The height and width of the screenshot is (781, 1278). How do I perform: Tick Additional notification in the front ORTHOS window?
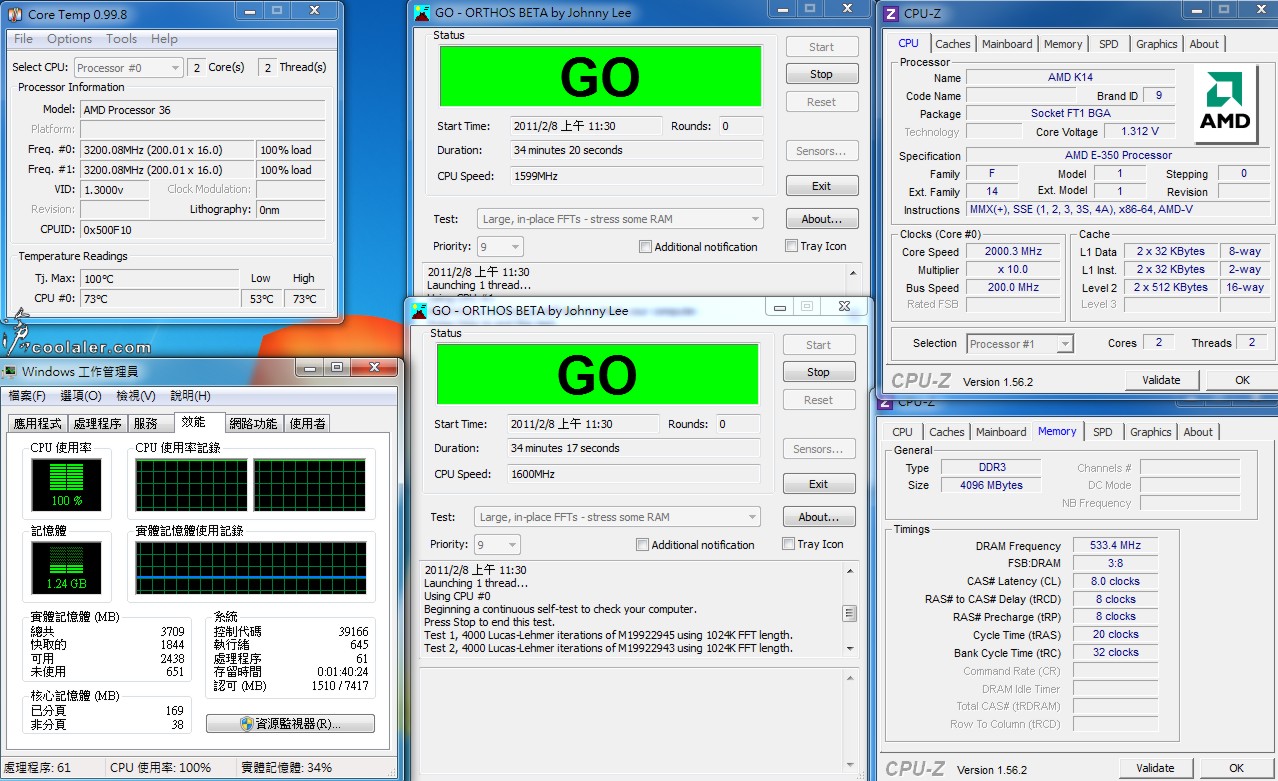642,545
